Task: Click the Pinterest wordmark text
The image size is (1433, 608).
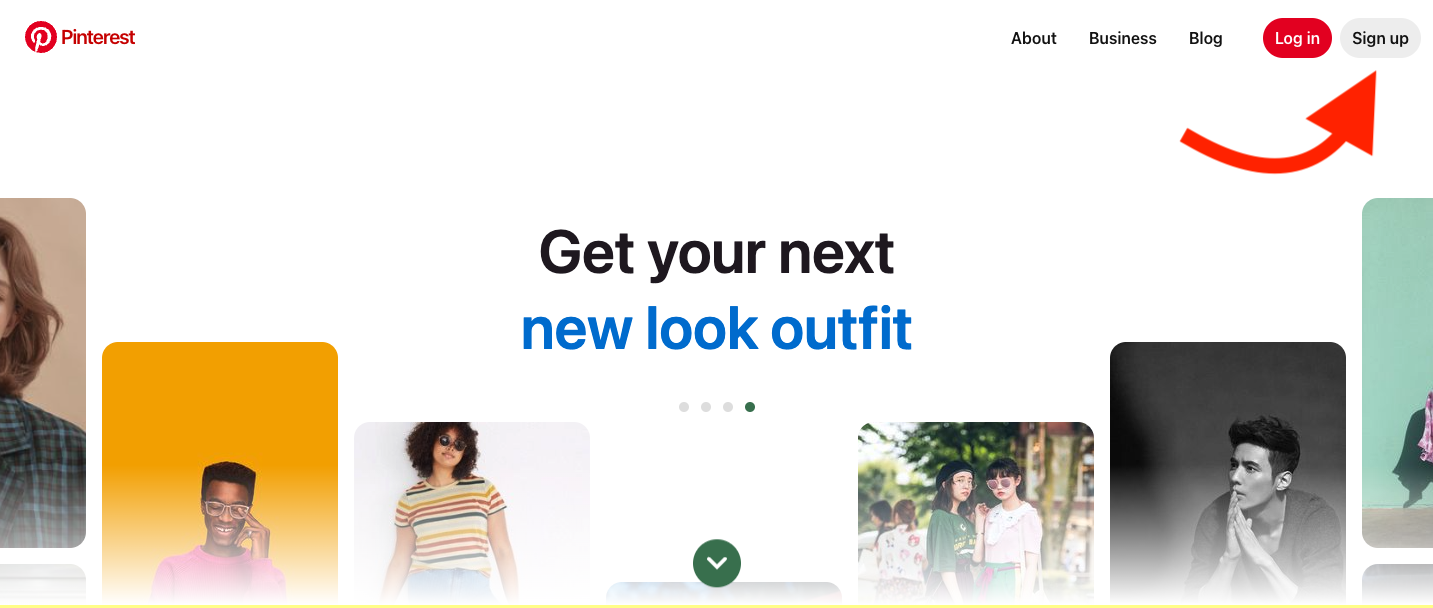Action: click(x=98, y=37)
